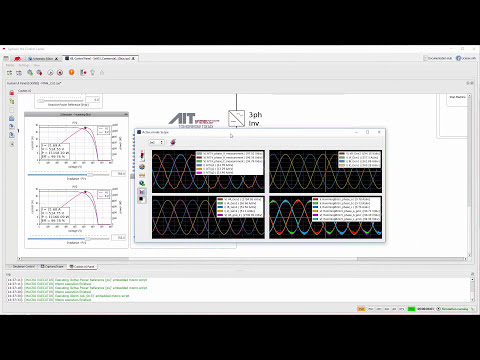Click the second toolbar icon with red mark

coord(19,72)
